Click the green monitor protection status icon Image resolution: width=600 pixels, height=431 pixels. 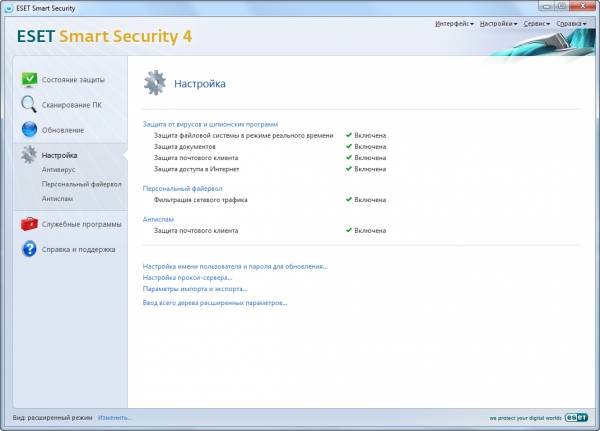(x=29, y=80)
